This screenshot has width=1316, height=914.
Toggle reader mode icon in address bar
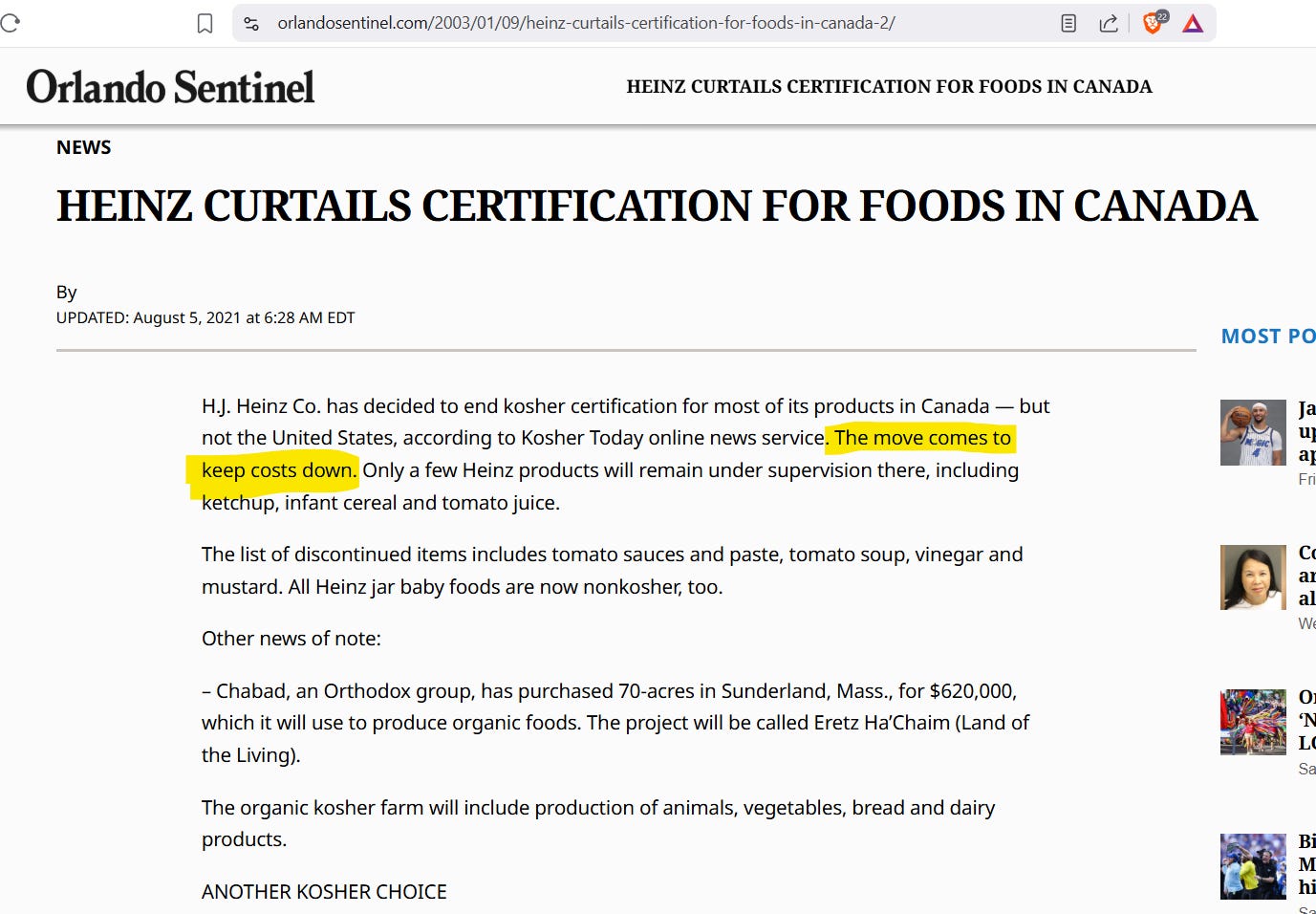pos(1068,23)
